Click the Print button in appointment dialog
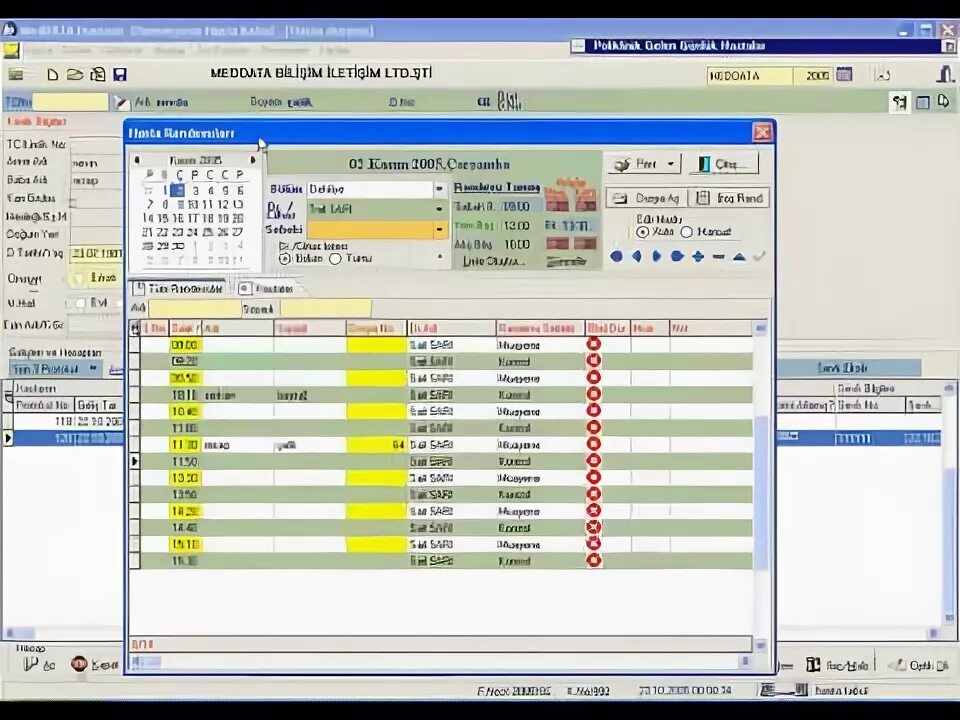Viewport: 960px width, 720px height. click(643, 164)
